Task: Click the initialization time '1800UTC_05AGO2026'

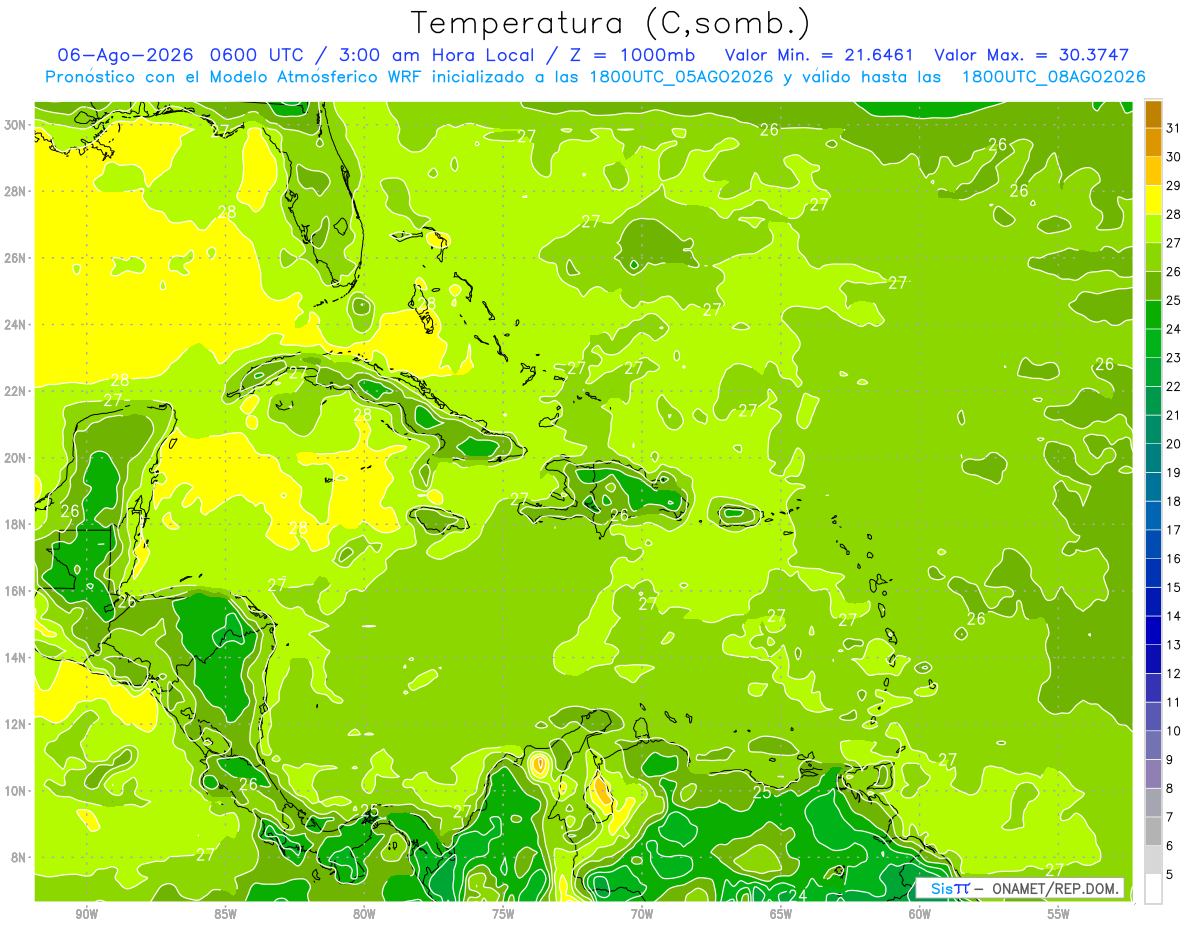Action: coord(682,77)
